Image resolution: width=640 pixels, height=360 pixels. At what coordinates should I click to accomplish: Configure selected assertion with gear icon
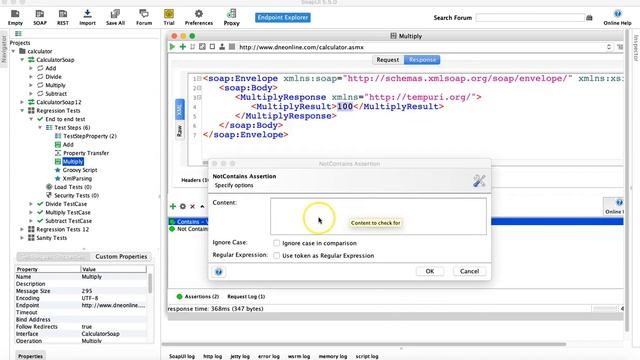coord(182,207)
